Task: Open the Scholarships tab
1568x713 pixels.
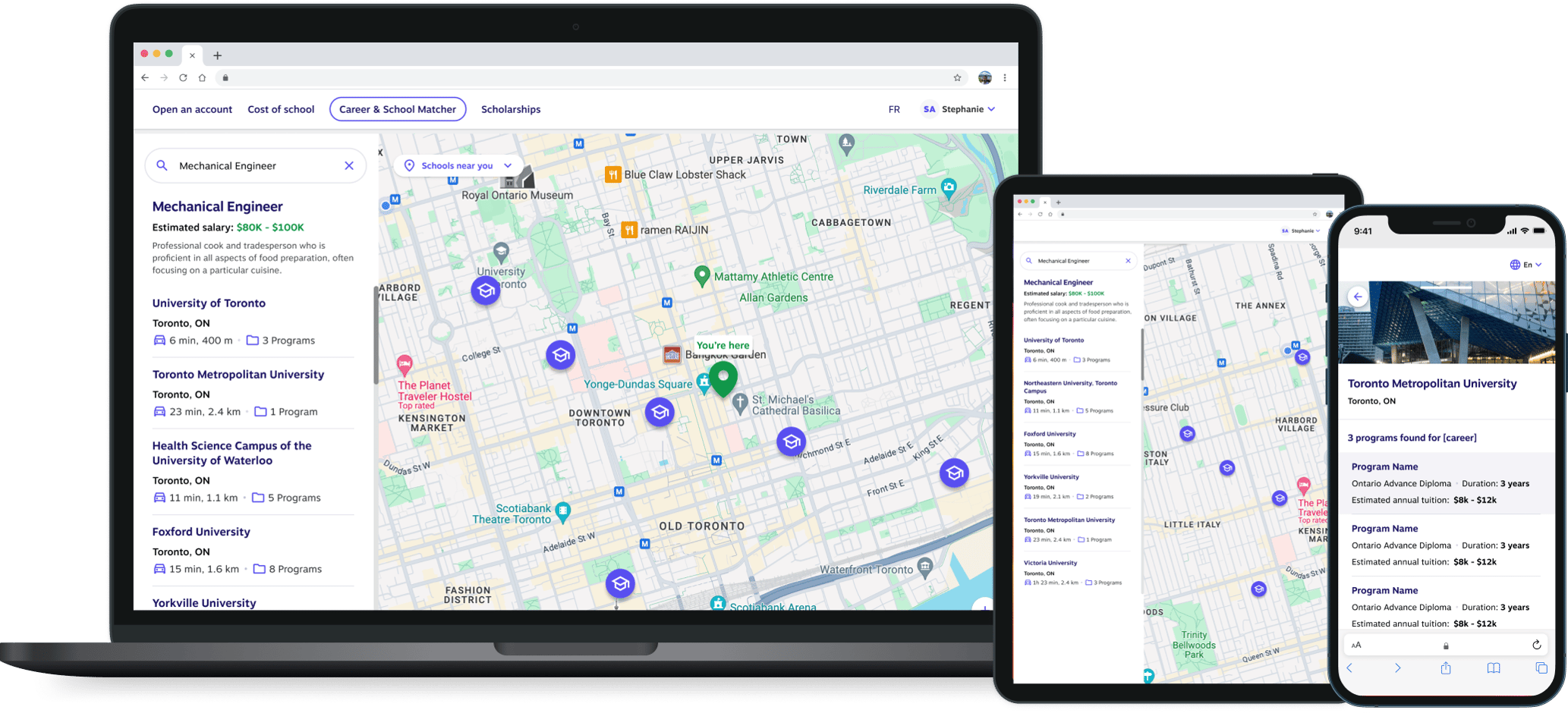Action: pos(511,109)
